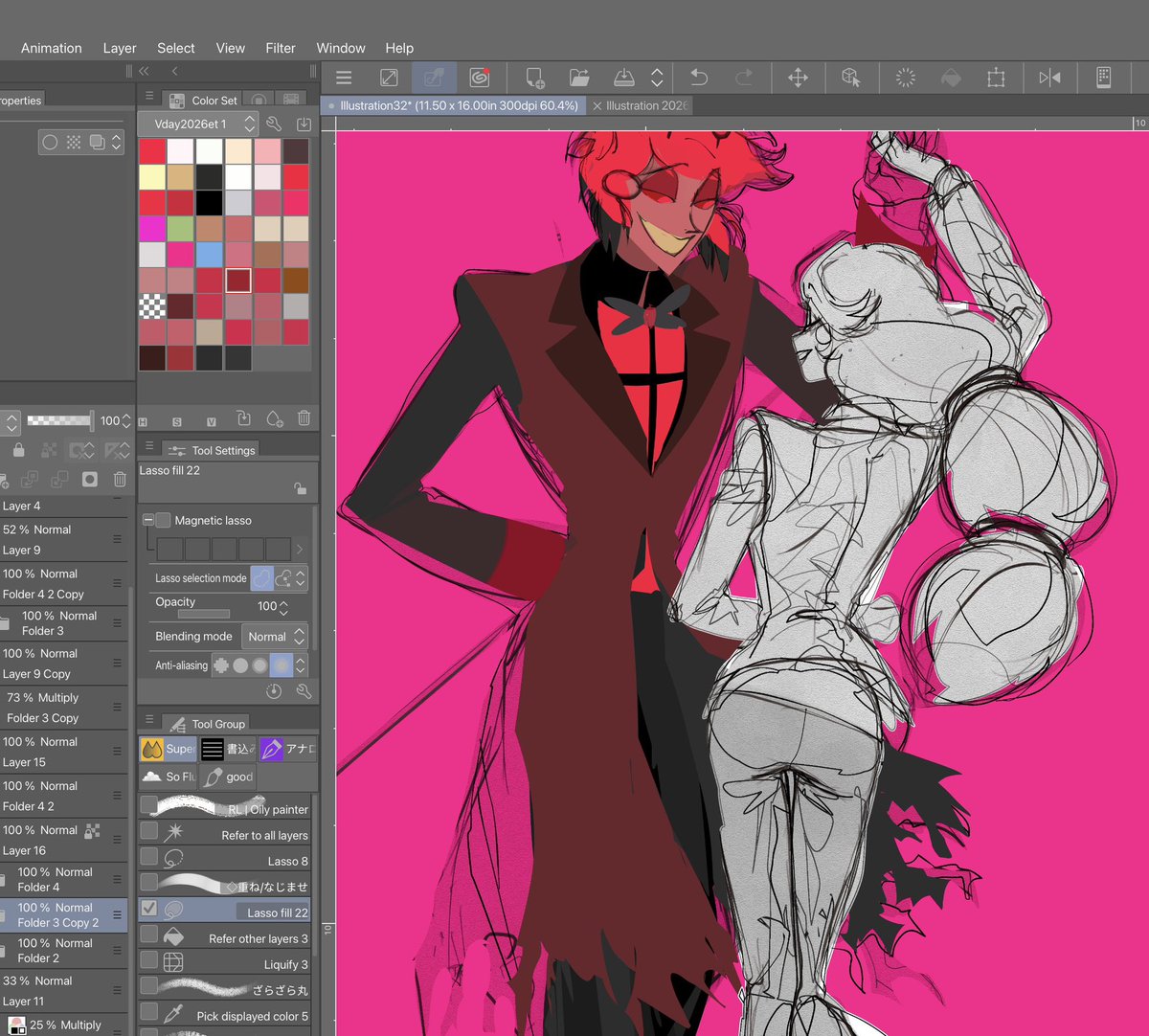The image size is (1149, 1036).
Task: Tick the Pick displayed color 5 checkbox
Action: pyautogui.click(x=148, y=1011)
